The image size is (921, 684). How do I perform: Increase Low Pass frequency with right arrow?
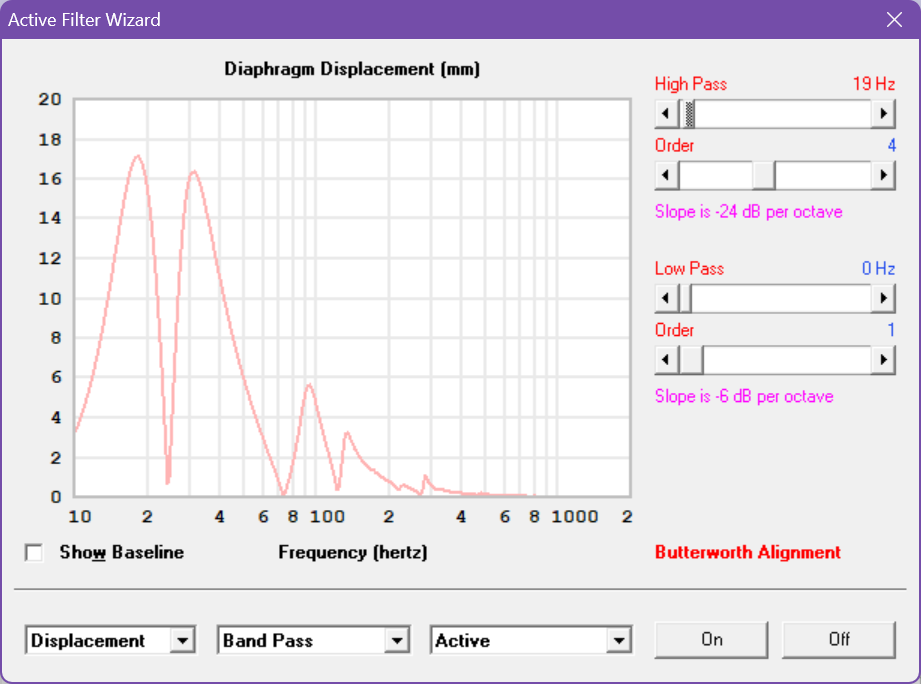click(883, 298)
